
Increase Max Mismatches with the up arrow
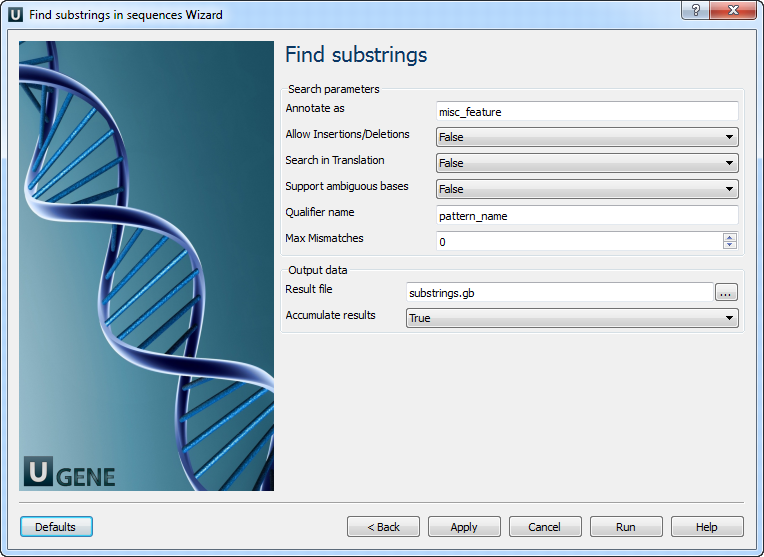coord(729,237)
